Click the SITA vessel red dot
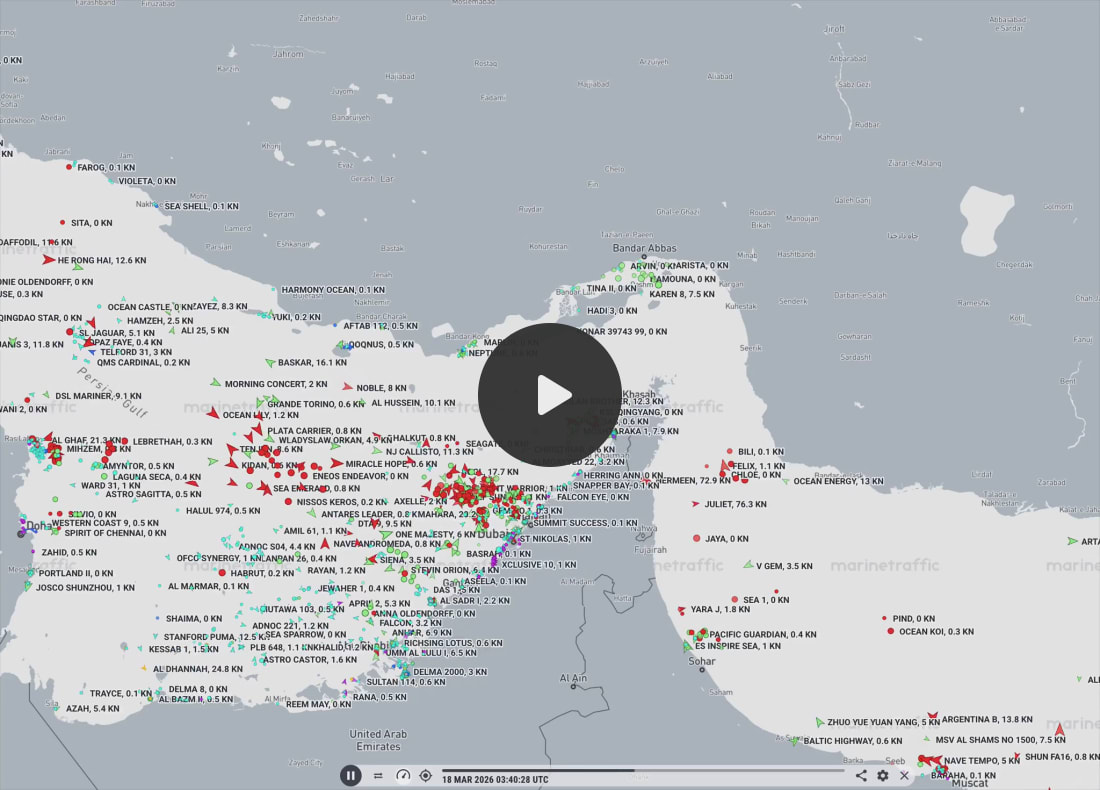 click(x=62, y=222)
